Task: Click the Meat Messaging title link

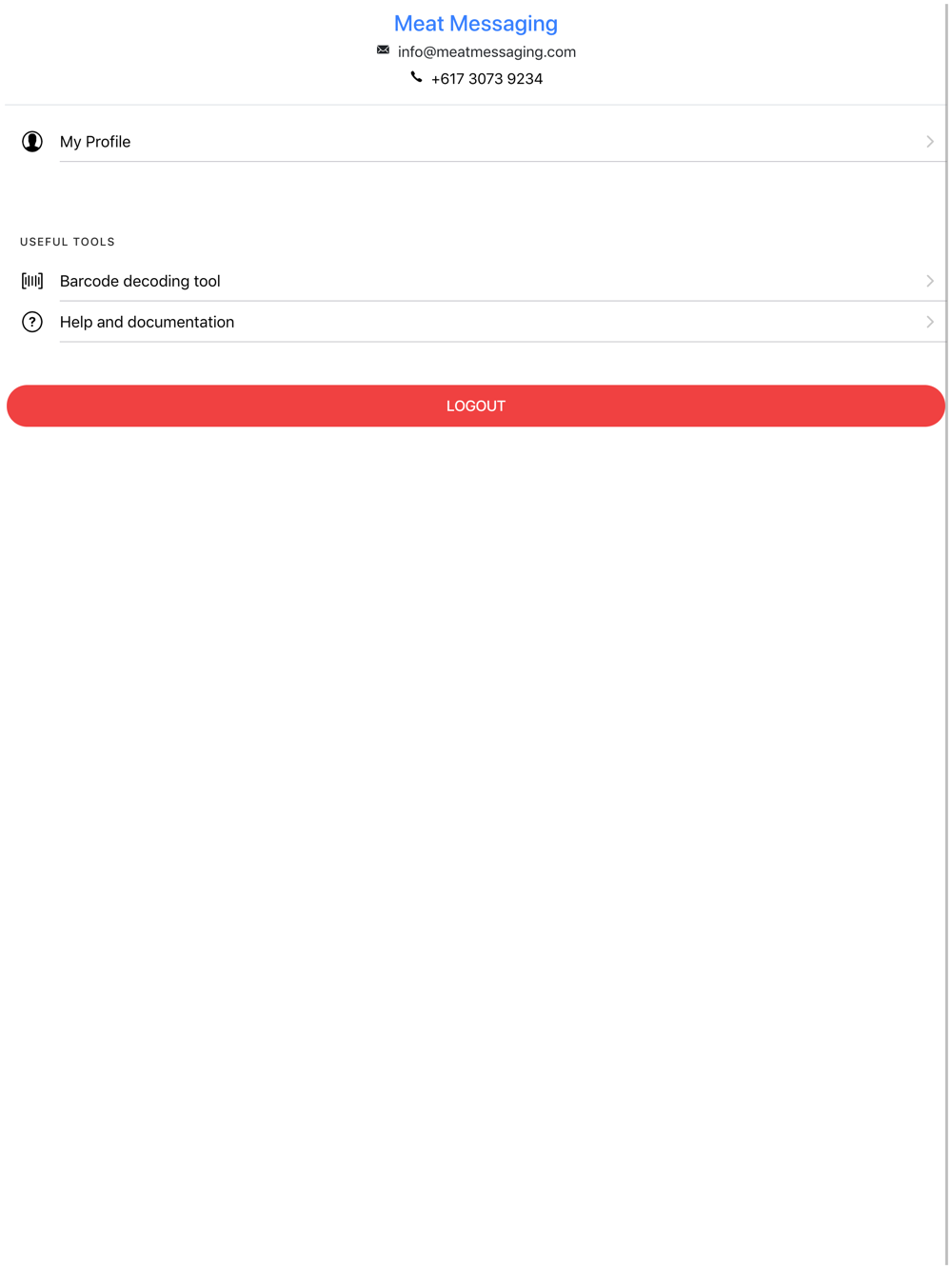Action: 476,23
